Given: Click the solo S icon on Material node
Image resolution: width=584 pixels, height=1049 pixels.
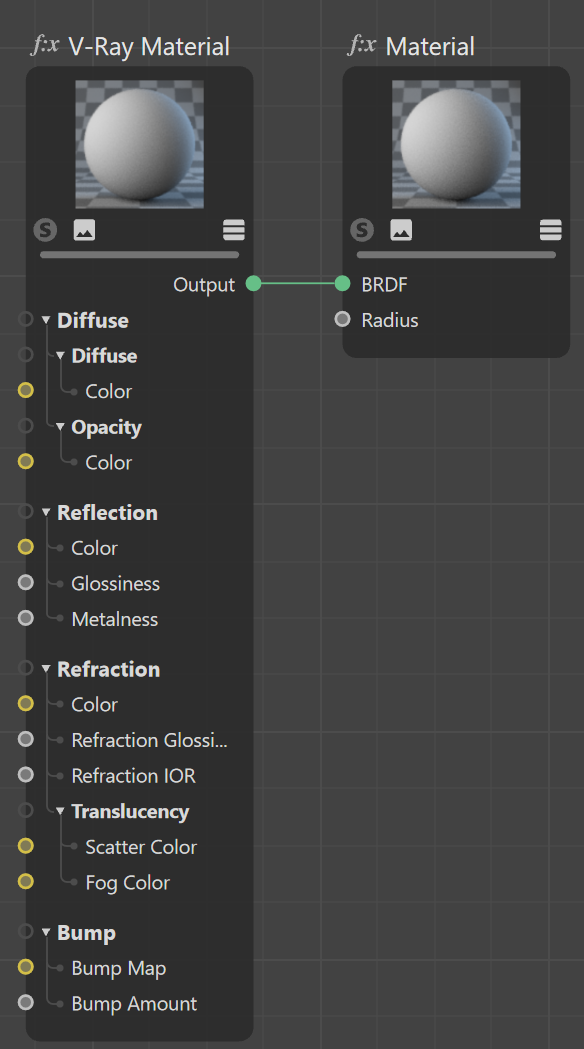Looking at the screenshot, I should [362, 230].
